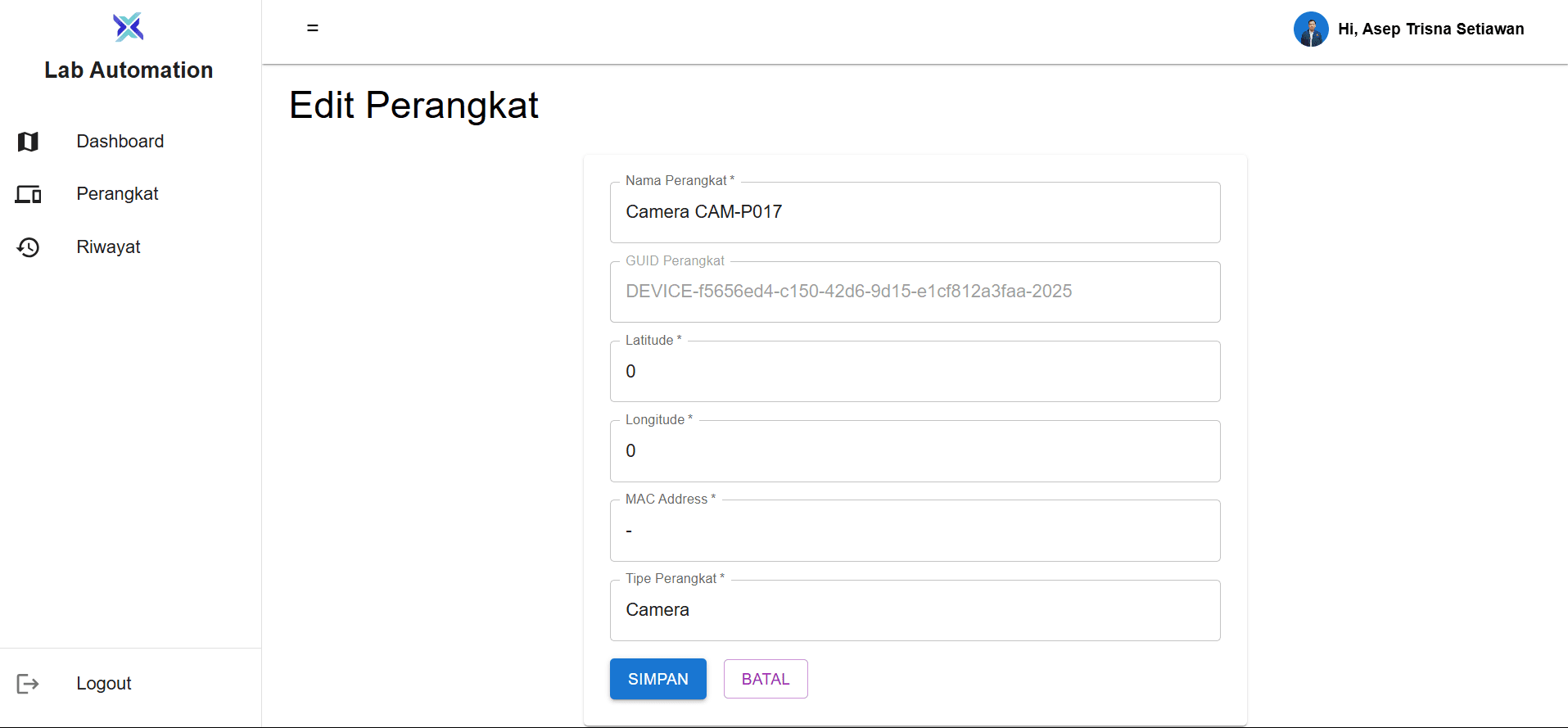
Task: Click the Dashboard map icon
Action: tap(28, 142)
